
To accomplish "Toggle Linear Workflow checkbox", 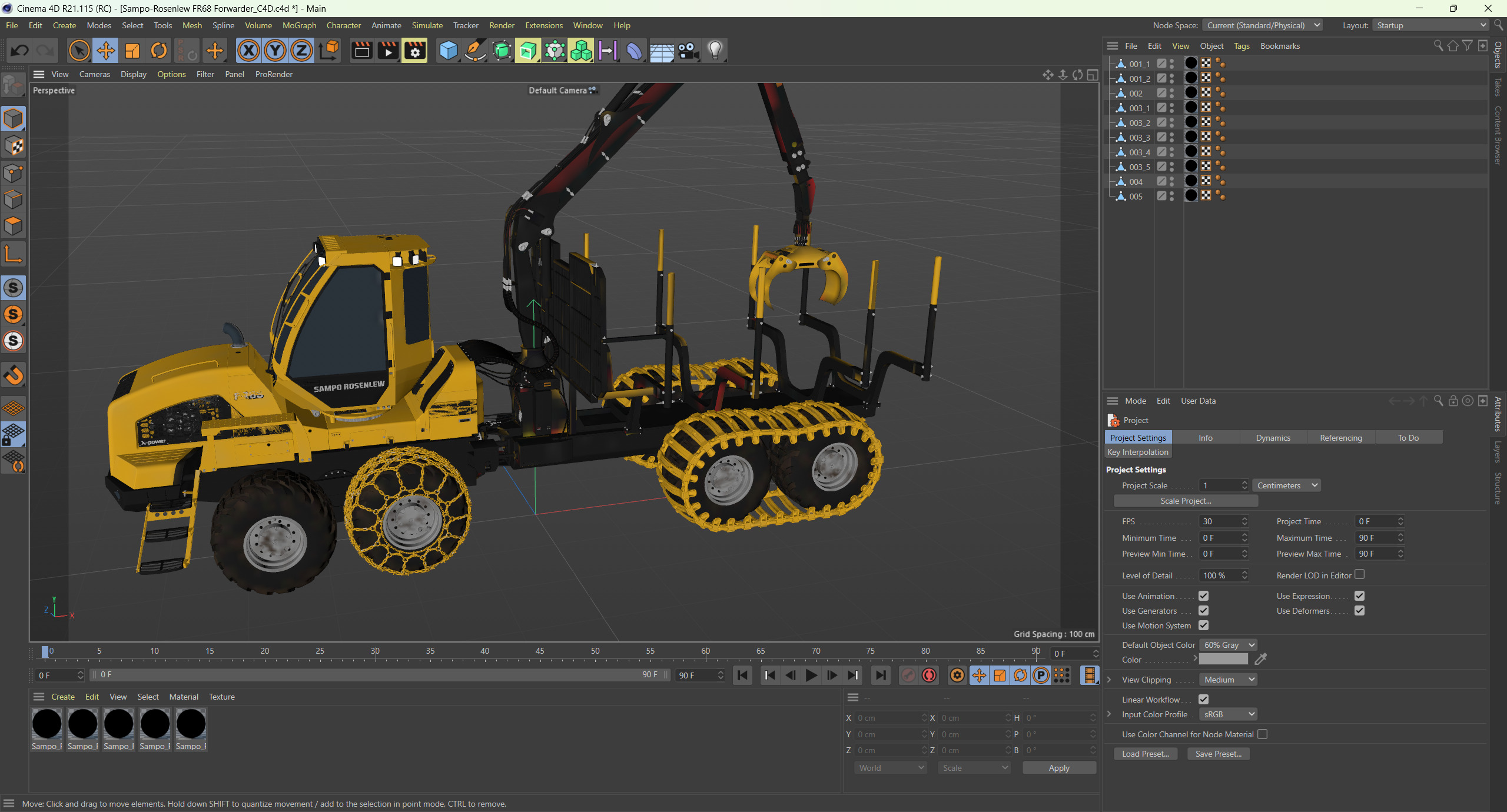I will pyautogui.click(x=1204, y=700).
